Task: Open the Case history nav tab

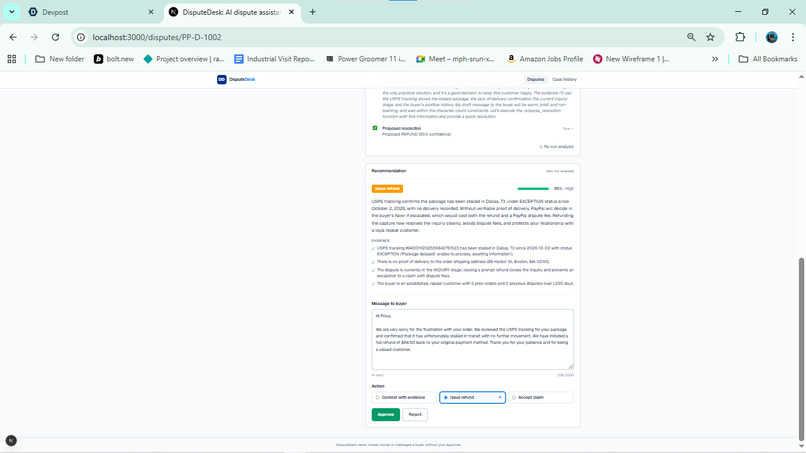Action: 564,80
